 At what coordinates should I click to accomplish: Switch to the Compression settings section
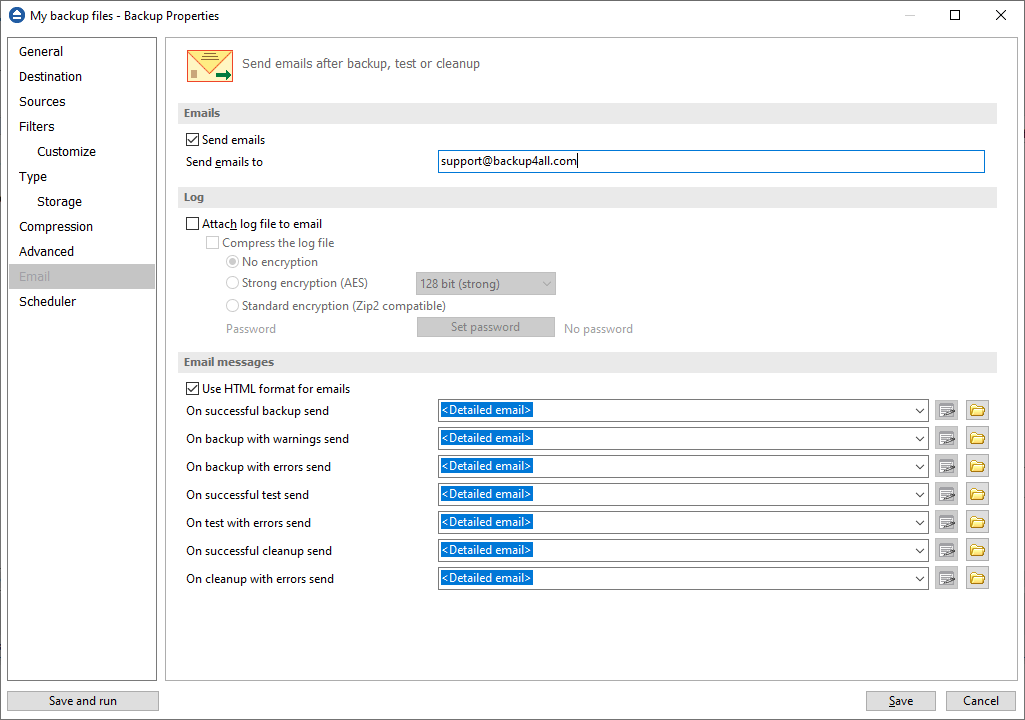(x=55, y=226)
